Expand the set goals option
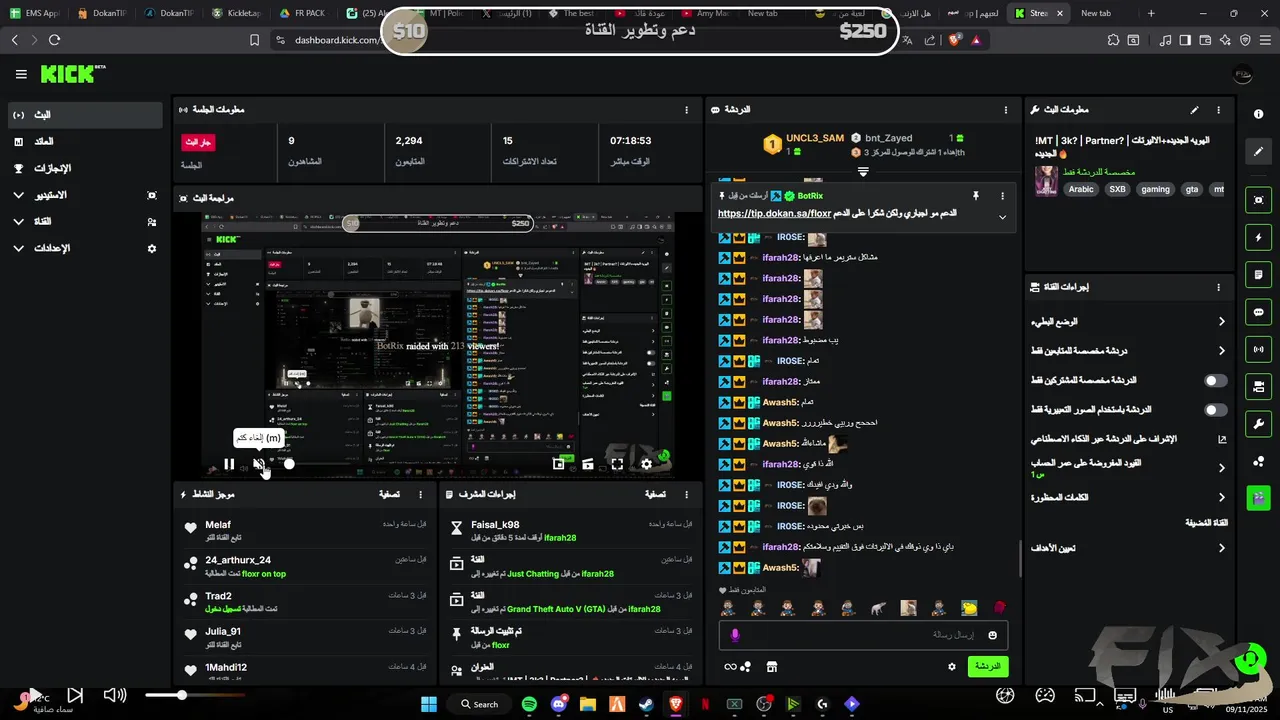Image resolution: width=1280 pixels, height=720 pixels. [x=1221, y=548]
